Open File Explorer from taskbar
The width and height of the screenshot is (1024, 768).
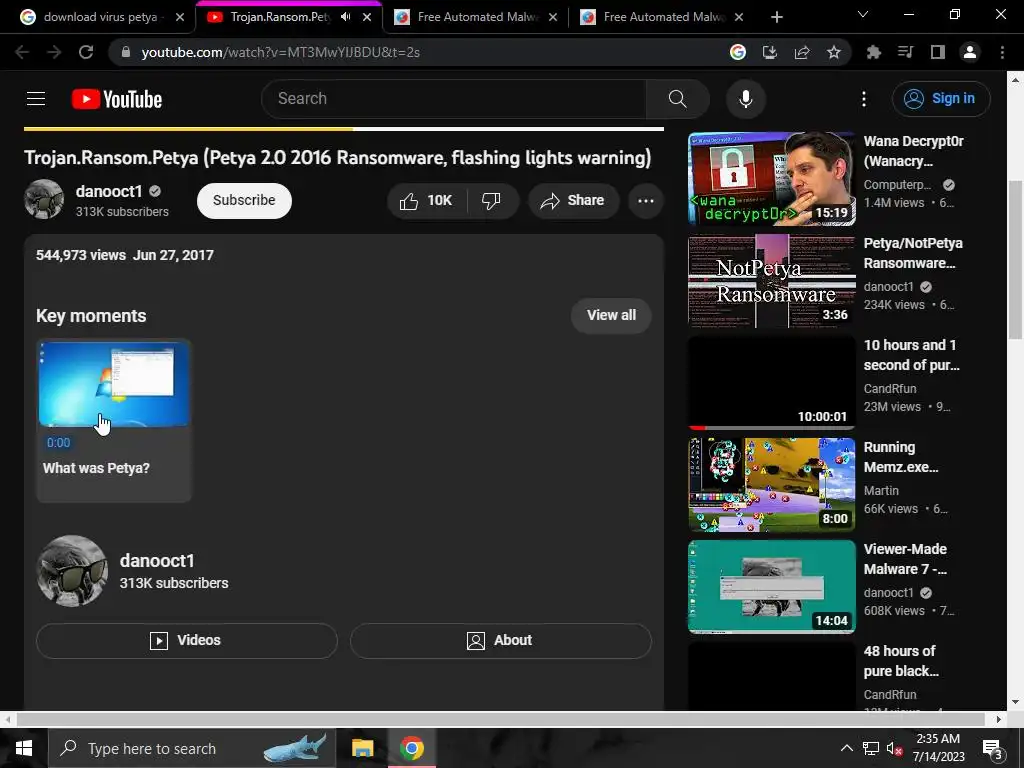[362, 748]
